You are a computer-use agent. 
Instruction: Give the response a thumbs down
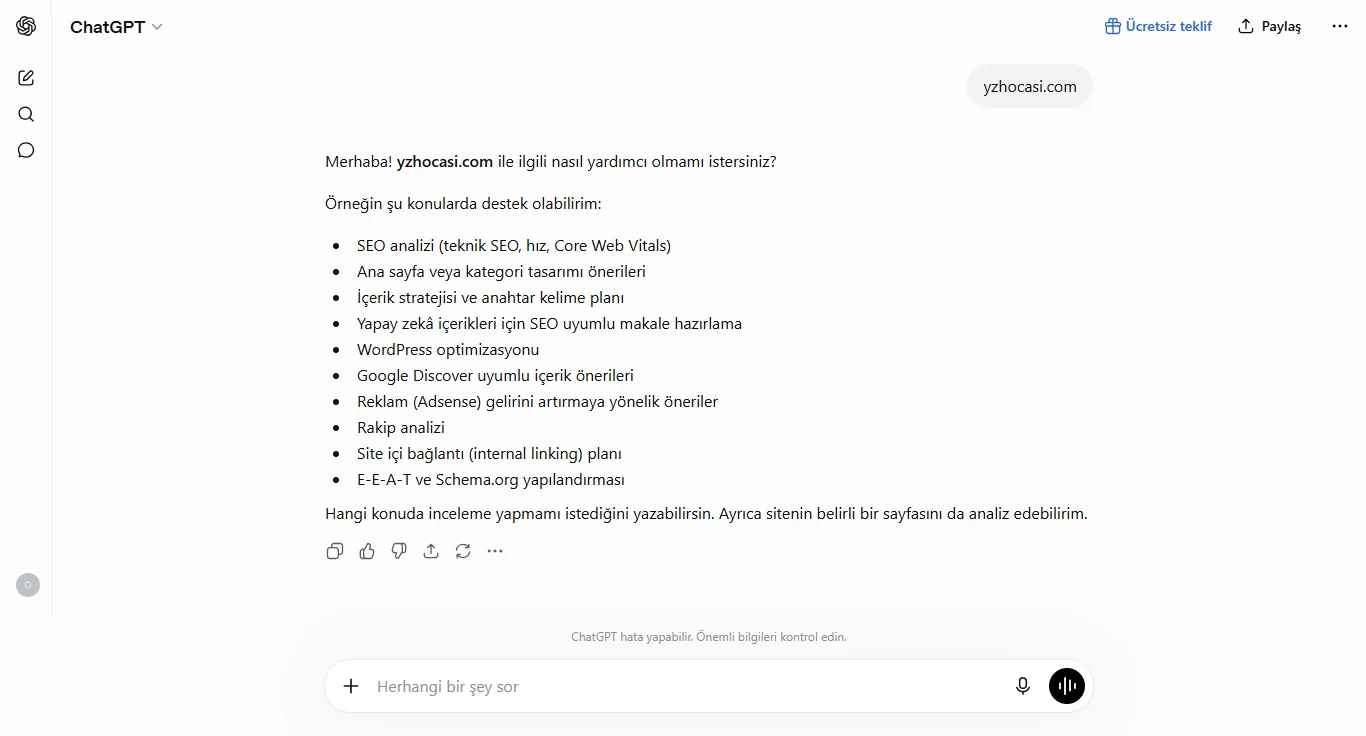399,551
